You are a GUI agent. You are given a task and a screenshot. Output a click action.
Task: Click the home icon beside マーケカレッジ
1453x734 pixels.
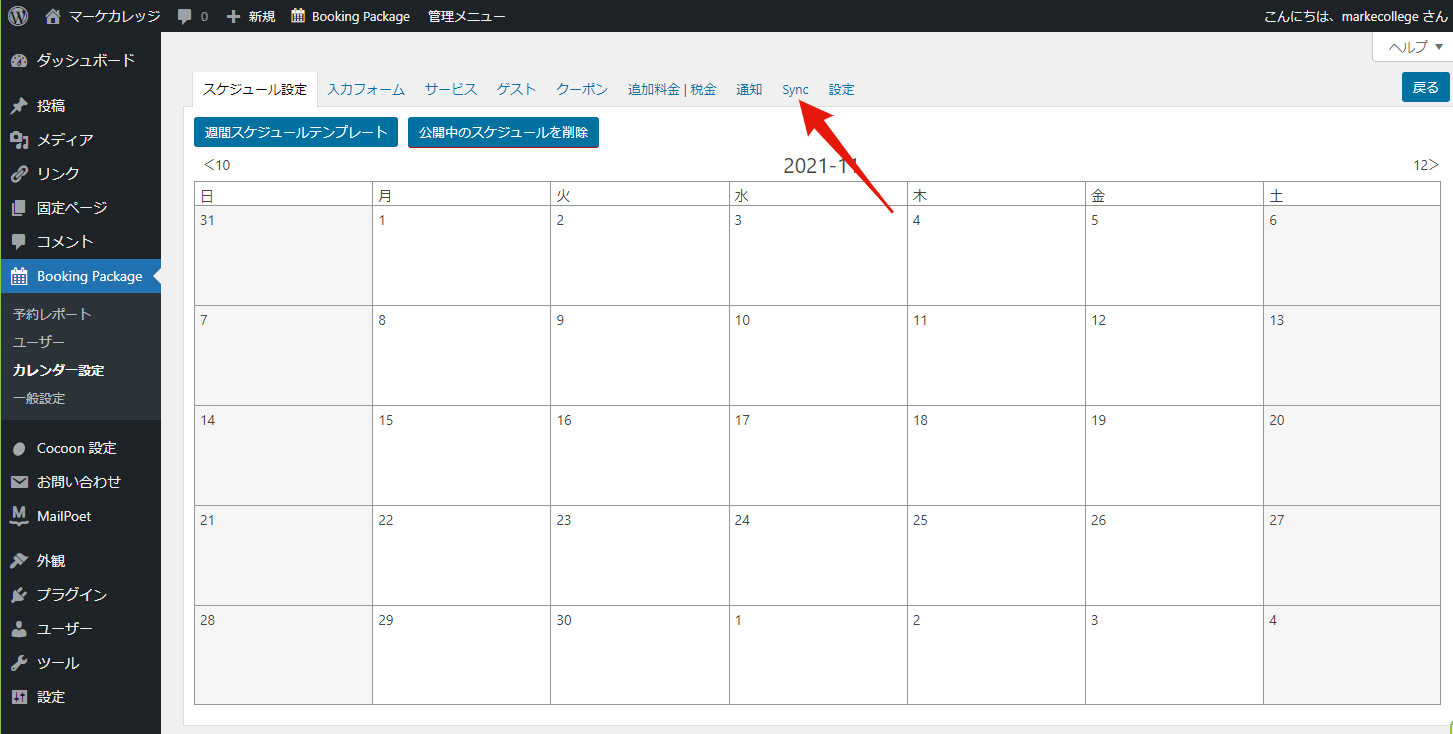point(53,16)
